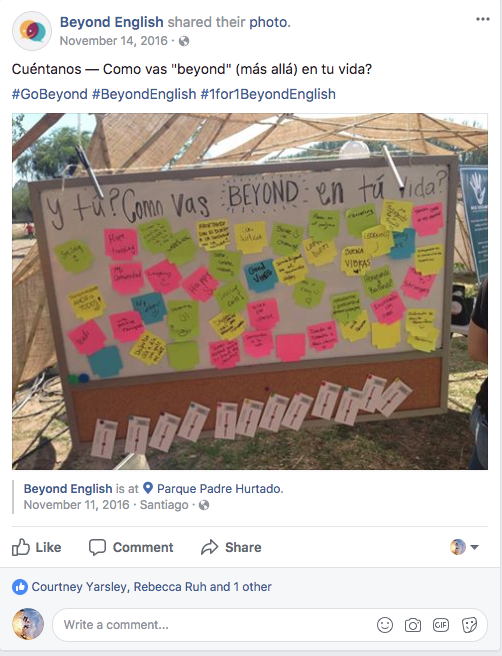
Task: Post a GIF using the GIF icon
Action: tap(441, 625)
